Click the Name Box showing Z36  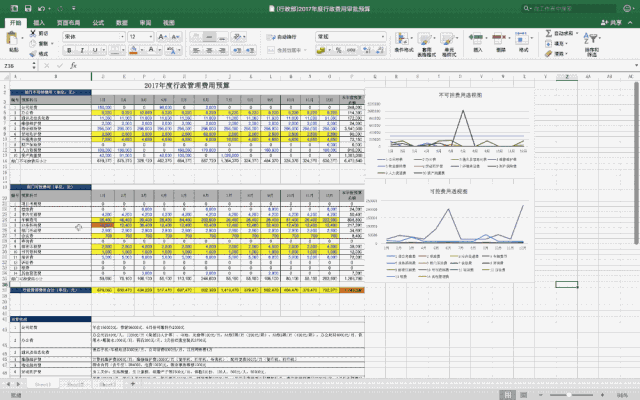point(16,66)
